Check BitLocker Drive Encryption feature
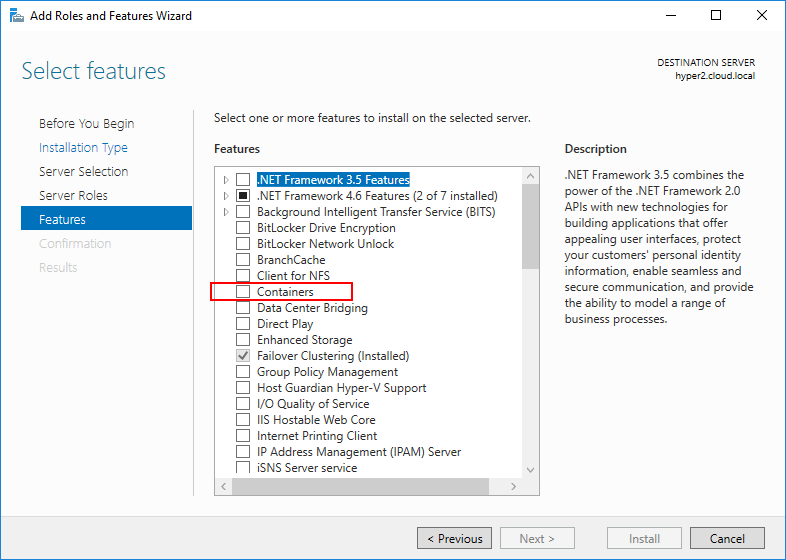The width and height of the screenshot is (786, 560). pos(243,228)
